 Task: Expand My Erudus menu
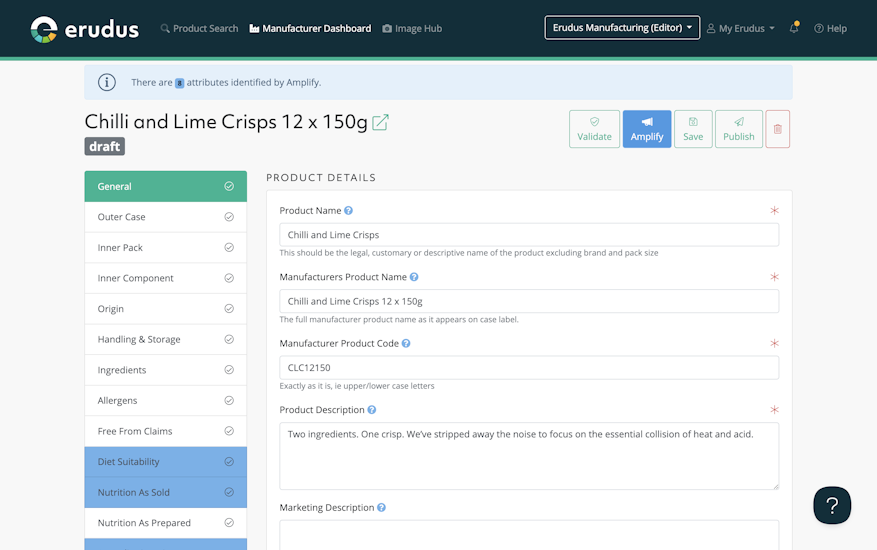(741, 29)
